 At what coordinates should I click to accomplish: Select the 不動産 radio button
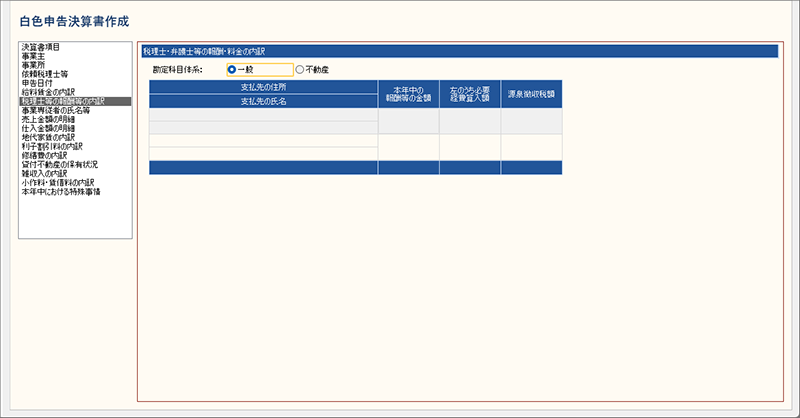coord(300,69)
